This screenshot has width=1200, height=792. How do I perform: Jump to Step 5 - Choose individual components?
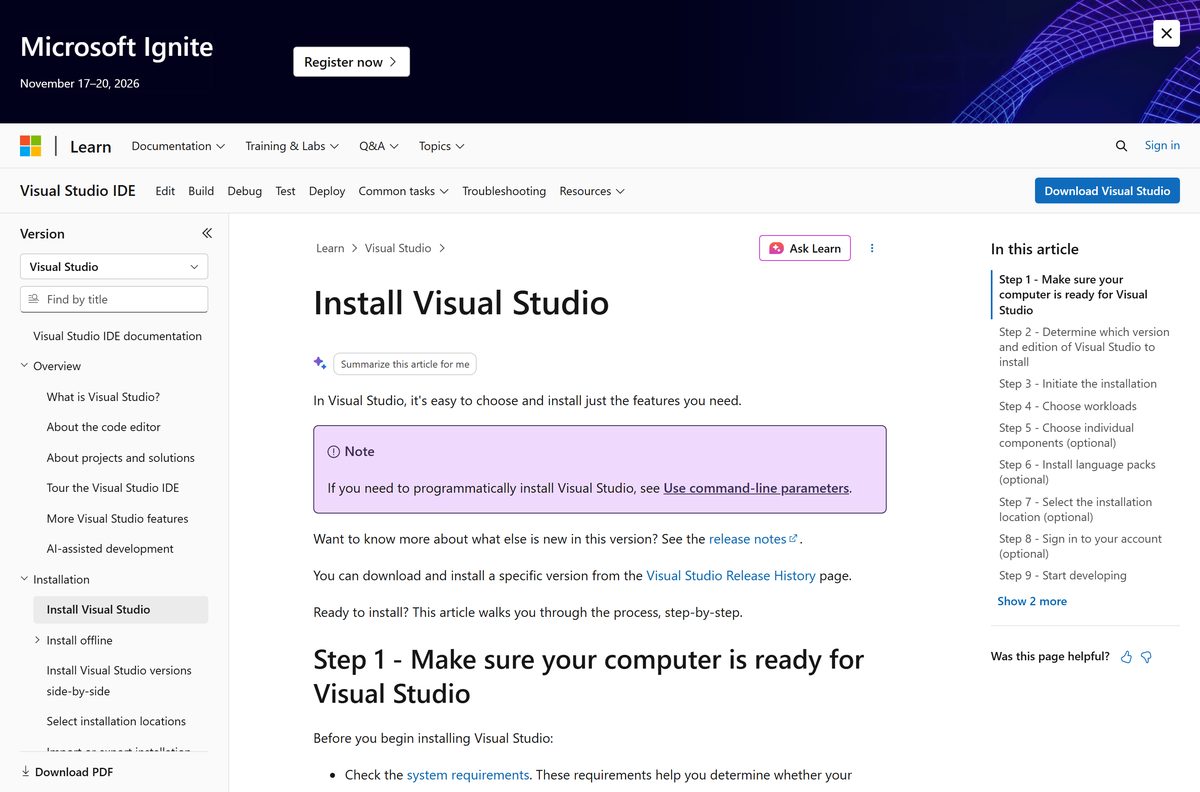(1066, 435)
